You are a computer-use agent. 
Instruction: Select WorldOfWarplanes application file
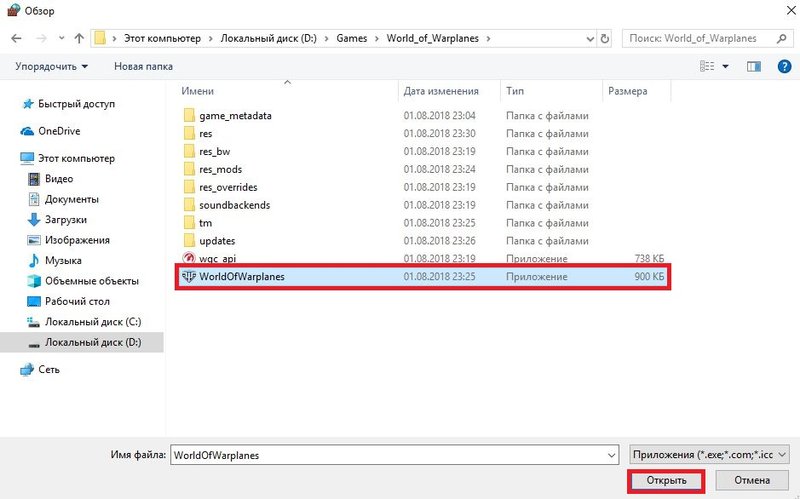coord(422,277)
